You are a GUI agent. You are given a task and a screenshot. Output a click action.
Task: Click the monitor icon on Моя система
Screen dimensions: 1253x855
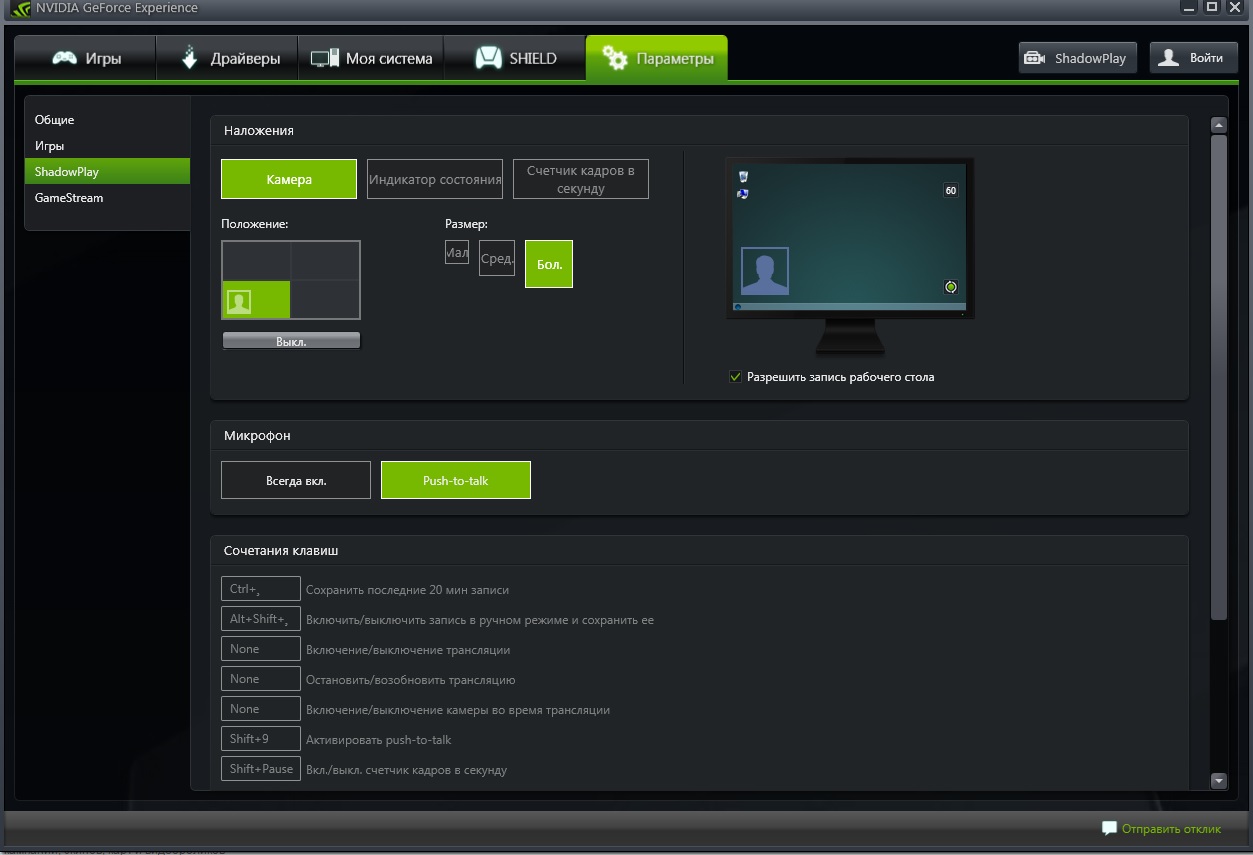point(325,59)
